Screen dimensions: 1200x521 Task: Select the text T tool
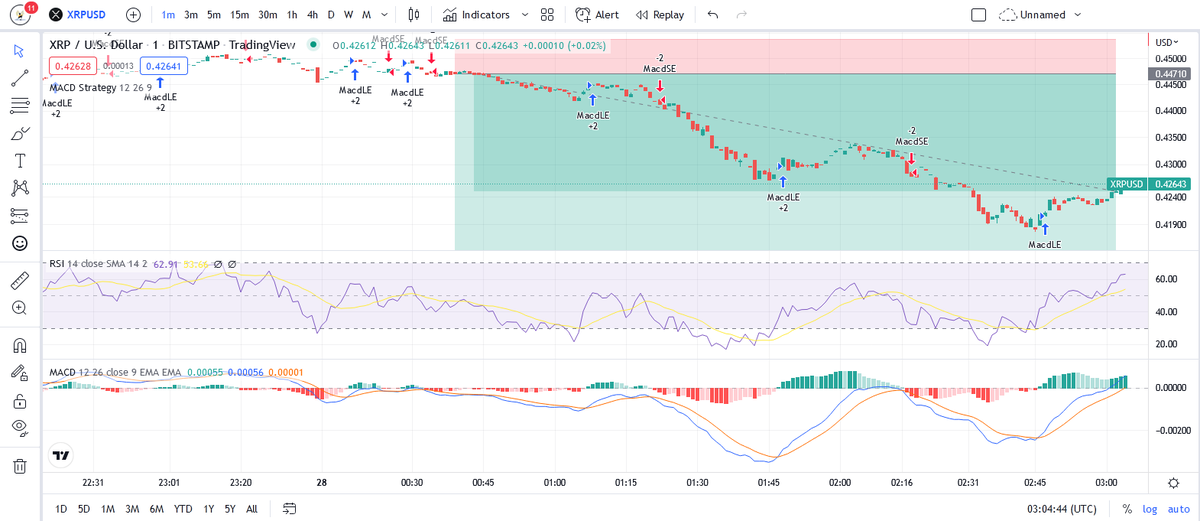pos(19,160)
